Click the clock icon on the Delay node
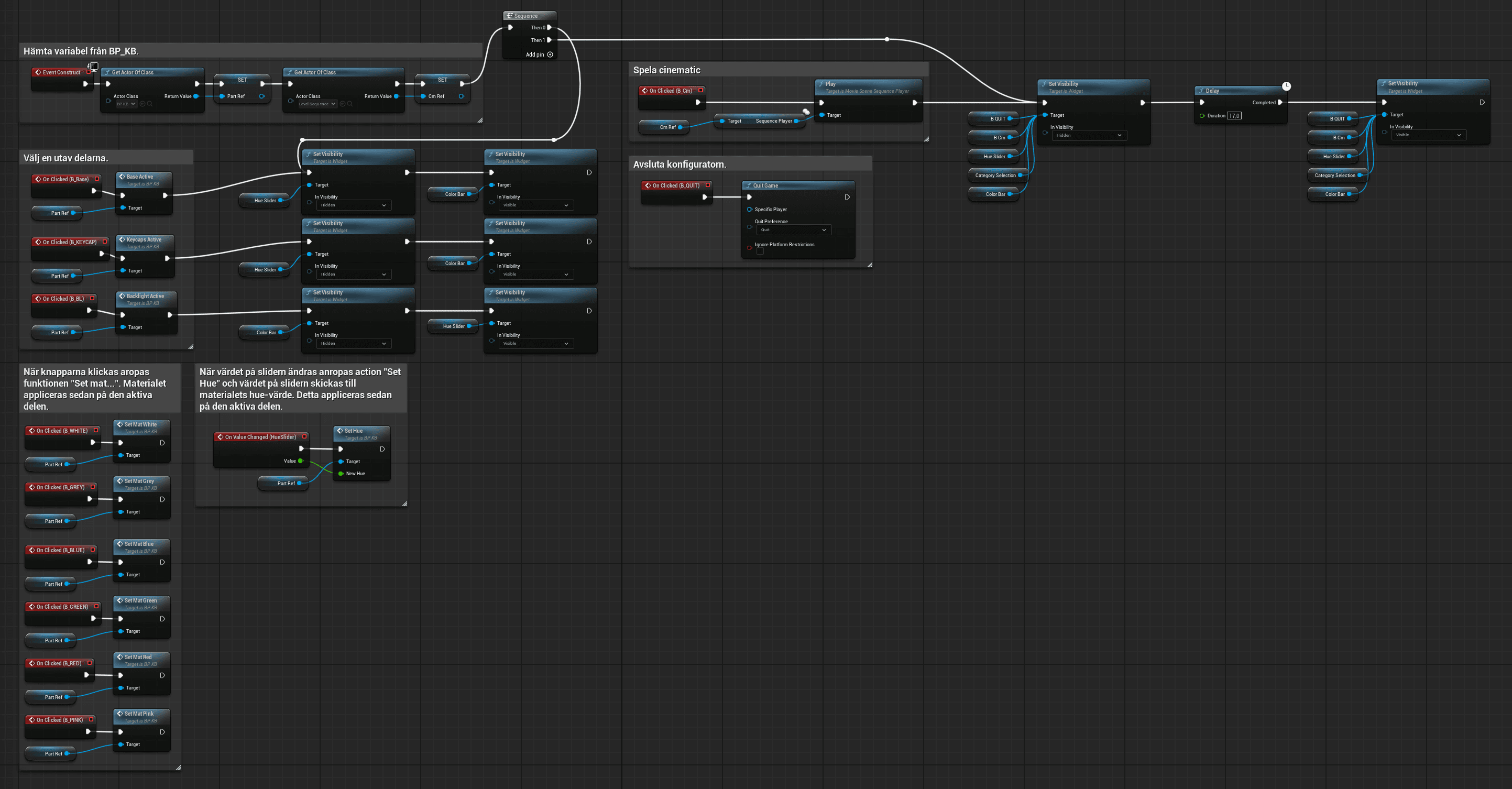The width and height of the screenshot is (1512, 789). [x=1286, y=86]
